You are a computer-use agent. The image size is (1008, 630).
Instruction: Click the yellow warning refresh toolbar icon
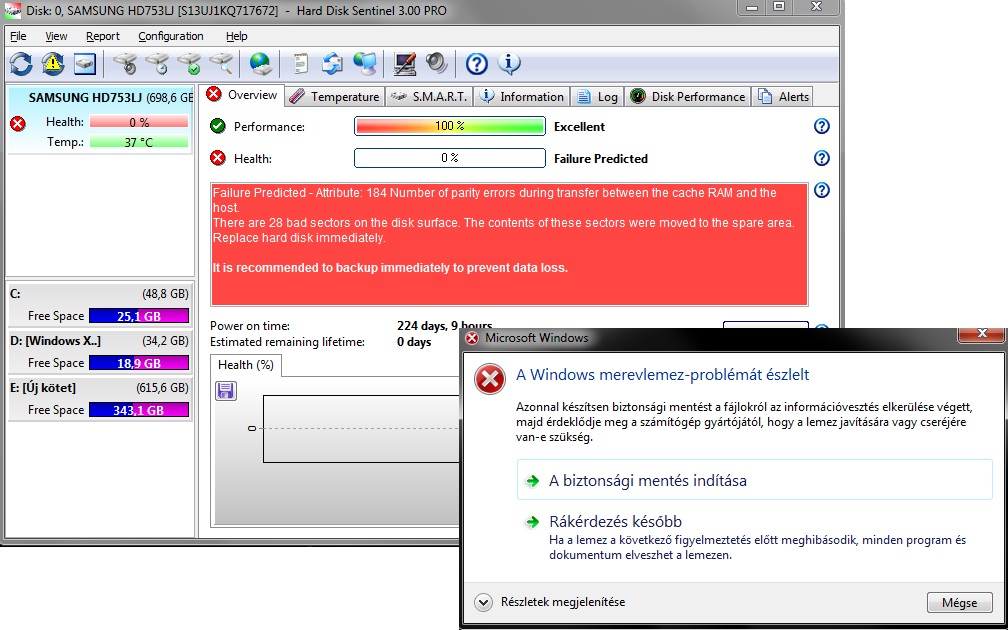point(53,64)
